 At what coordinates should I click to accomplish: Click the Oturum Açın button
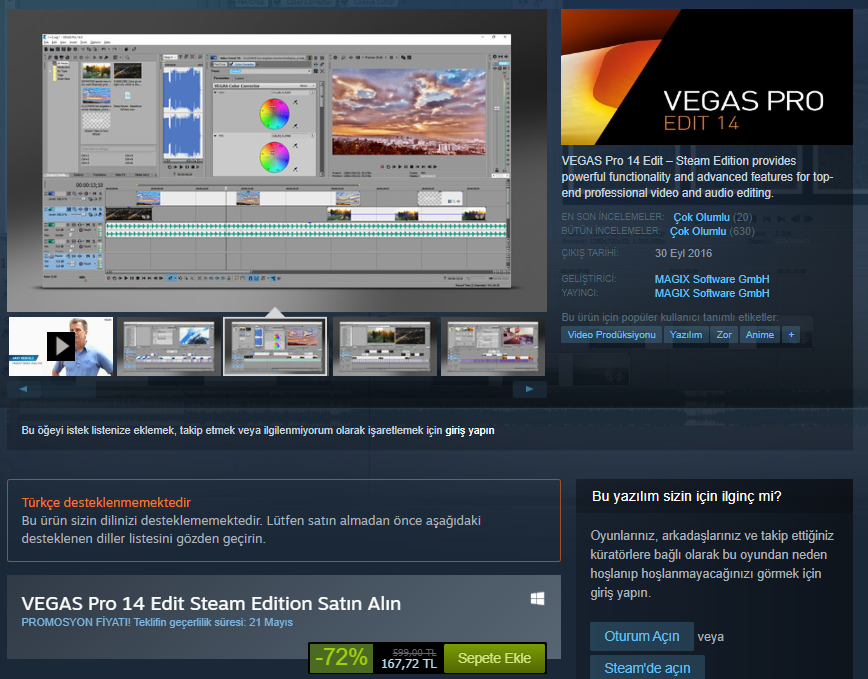pyautogui.click(x=642, y=636)
